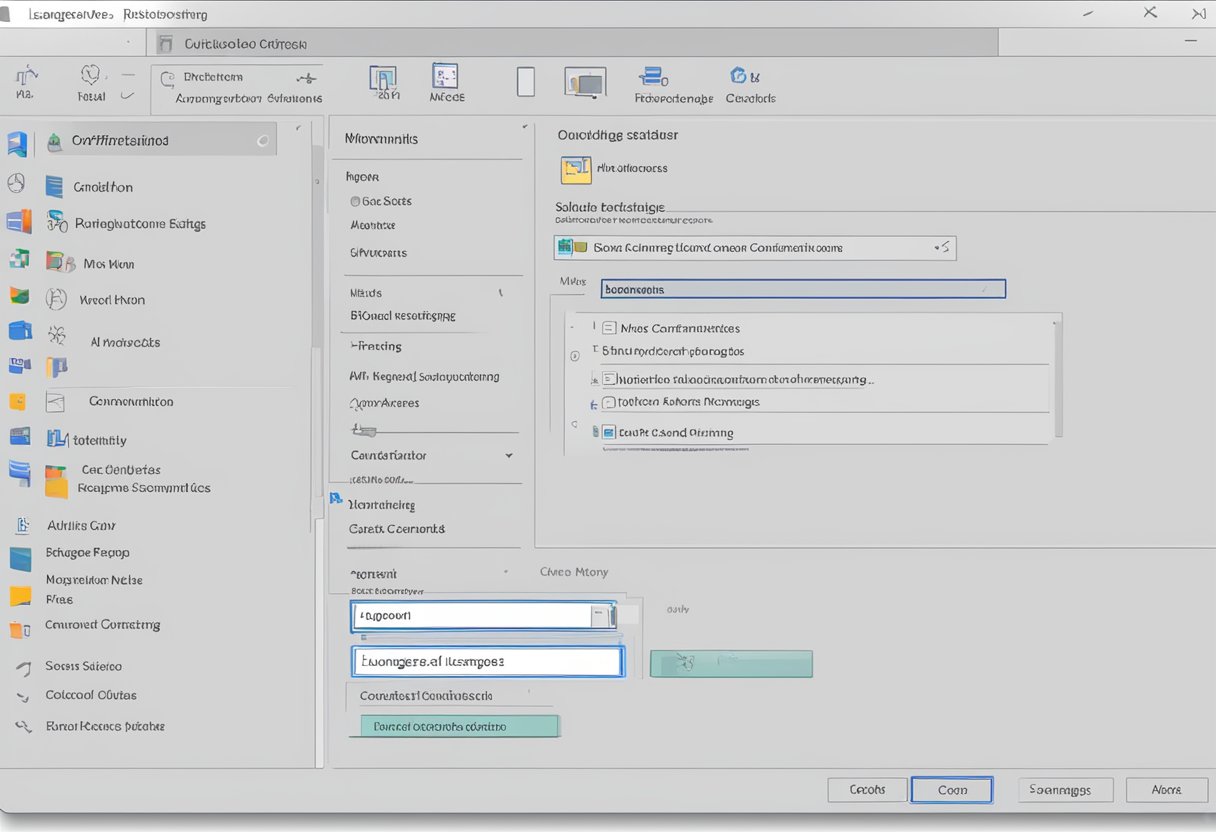Viewport: 1216px width, 832px height.
Task: Check the box beside the last add-in entry
Action: (609, 432)
